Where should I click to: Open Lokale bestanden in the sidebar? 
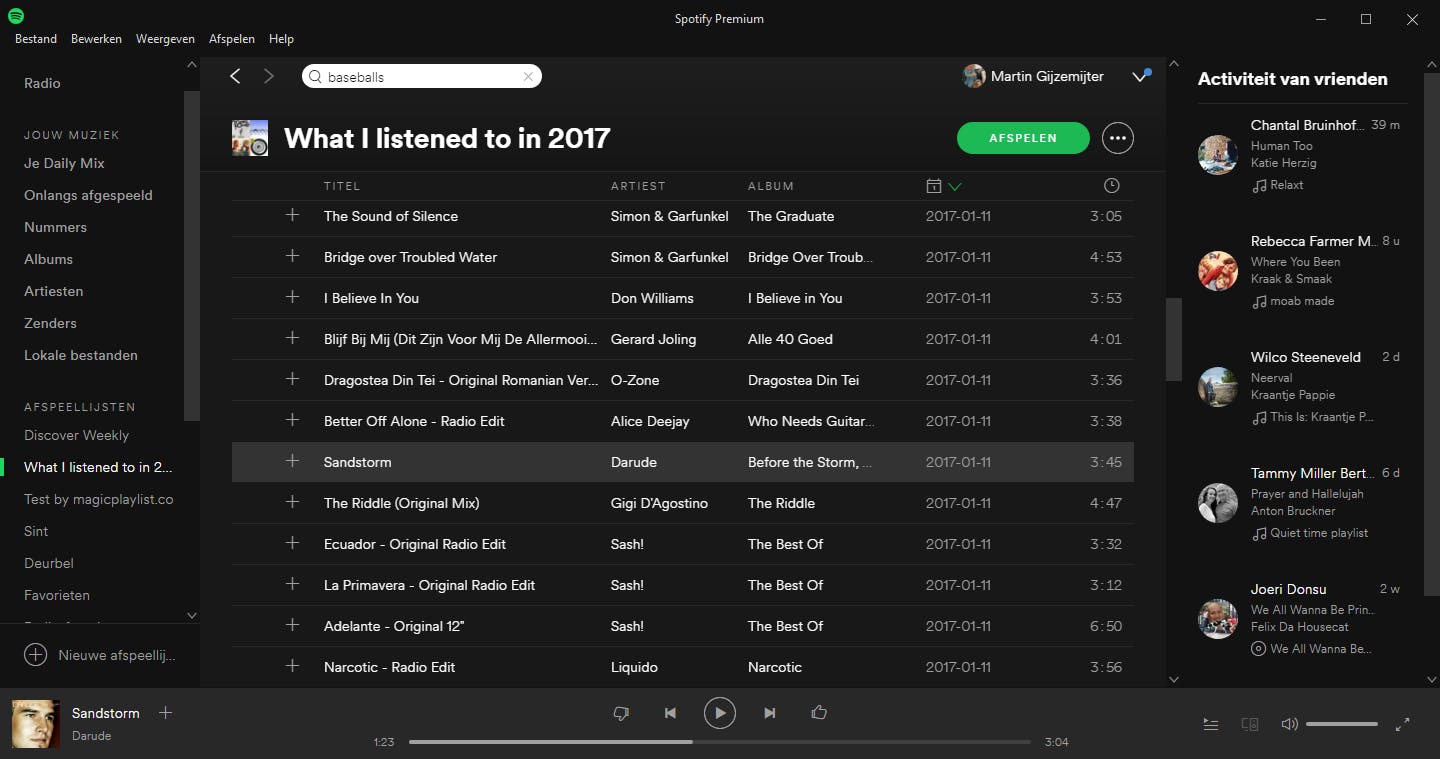pos(81,355)
